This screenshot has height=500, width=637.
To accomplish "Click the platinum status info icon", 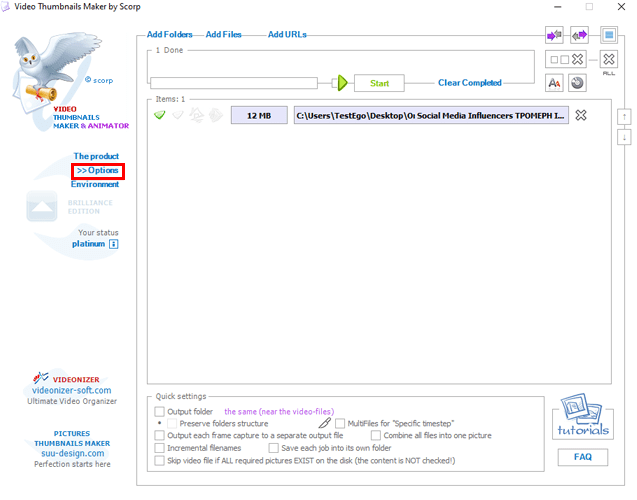I will tap(114, 244).
